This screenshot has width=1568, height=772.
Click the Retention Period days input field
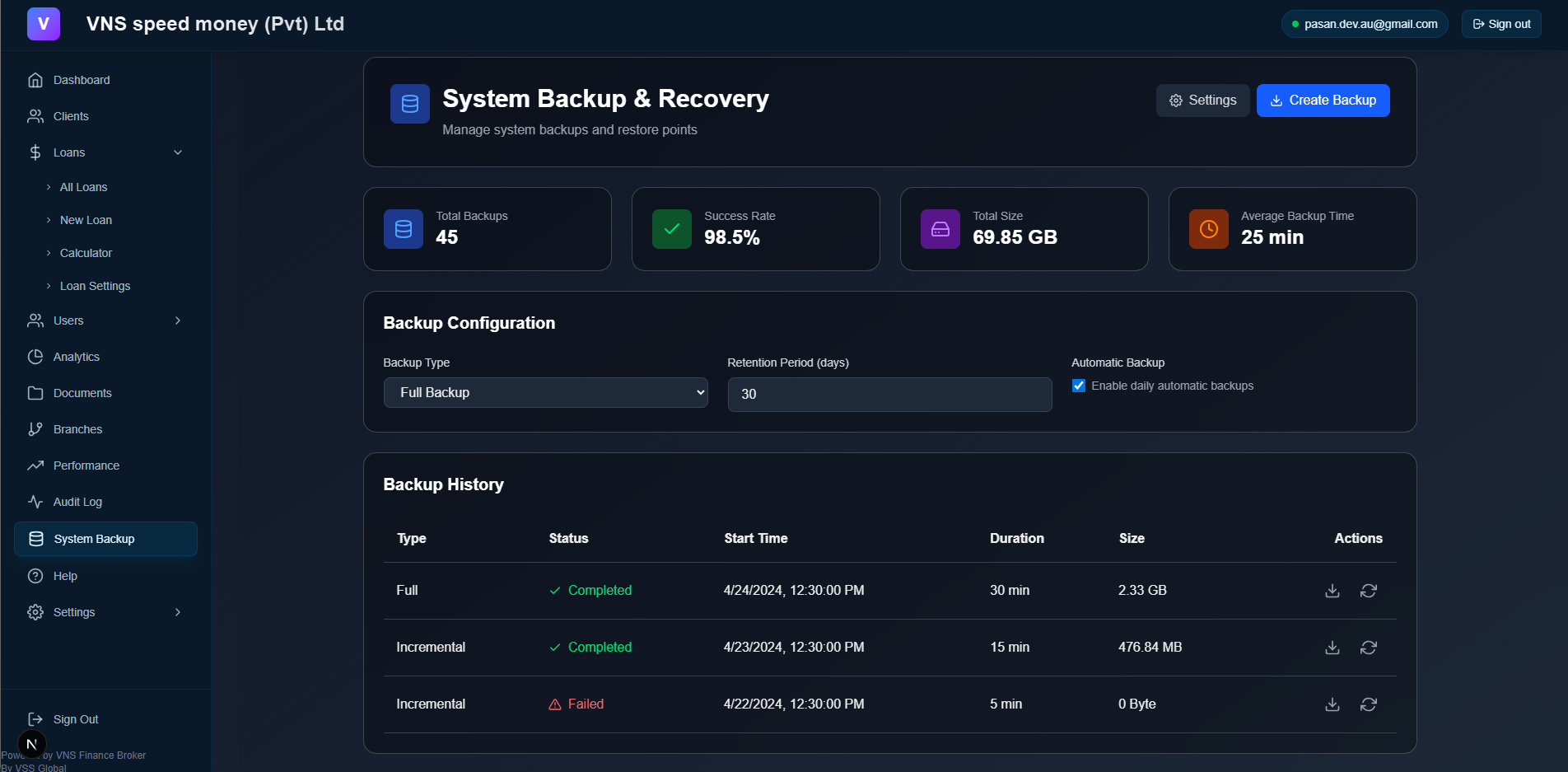pyautogui.click(x=889, y=395)
